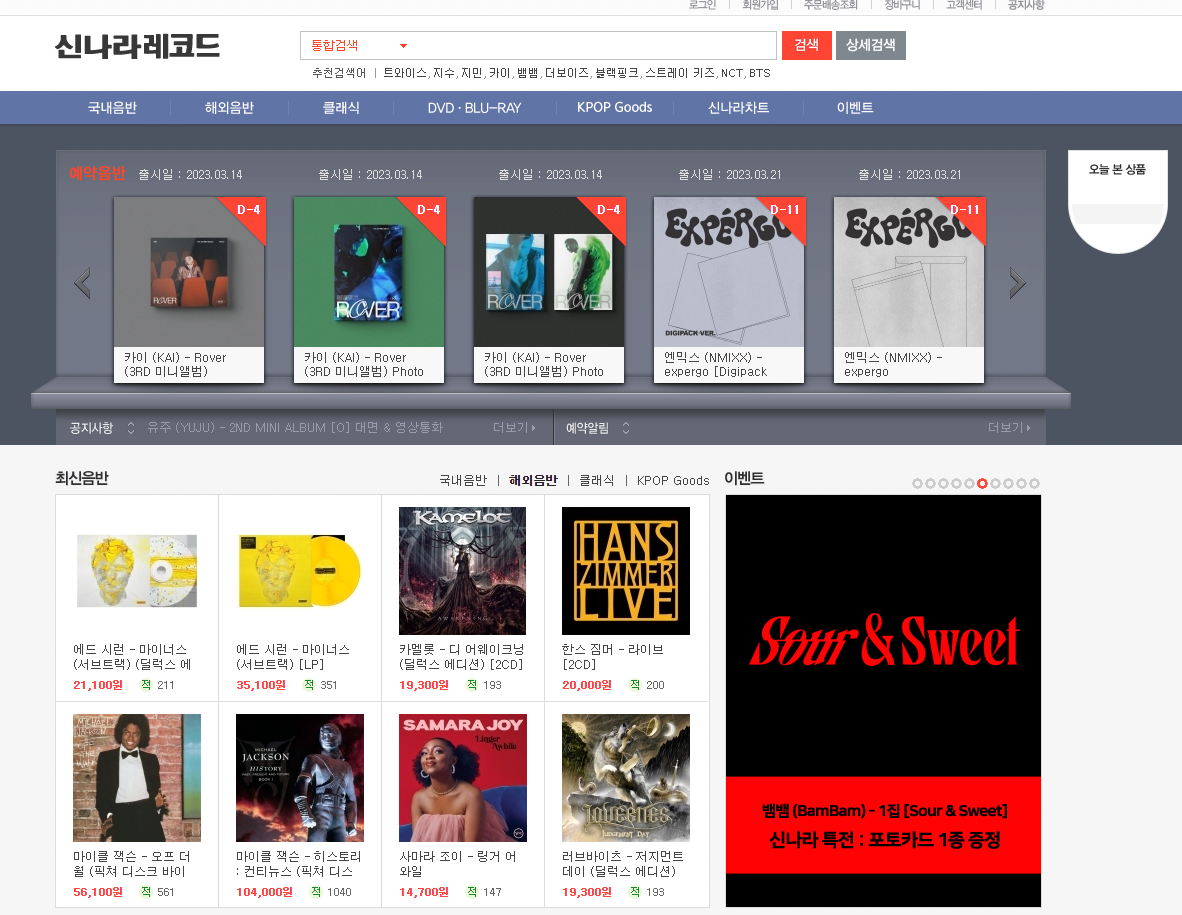Open the Kamelot album cover

pos(462,571)
